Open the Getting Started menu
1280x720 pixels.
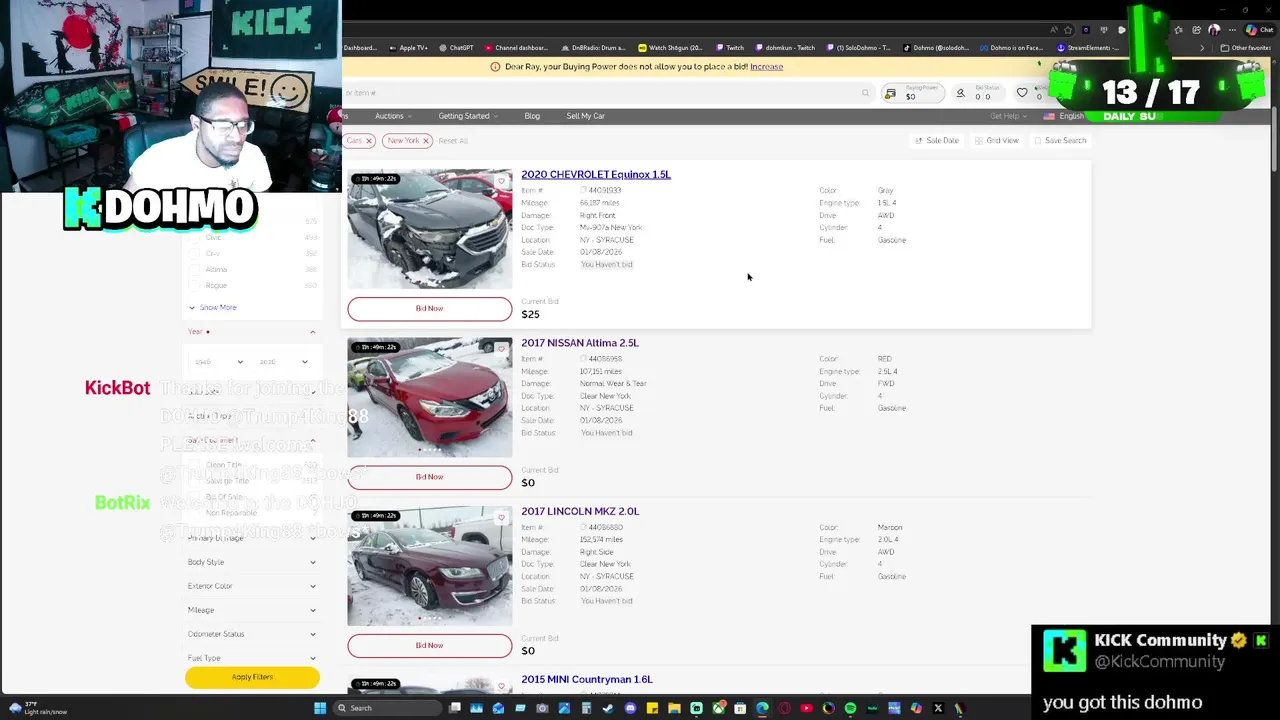[468, 116]
